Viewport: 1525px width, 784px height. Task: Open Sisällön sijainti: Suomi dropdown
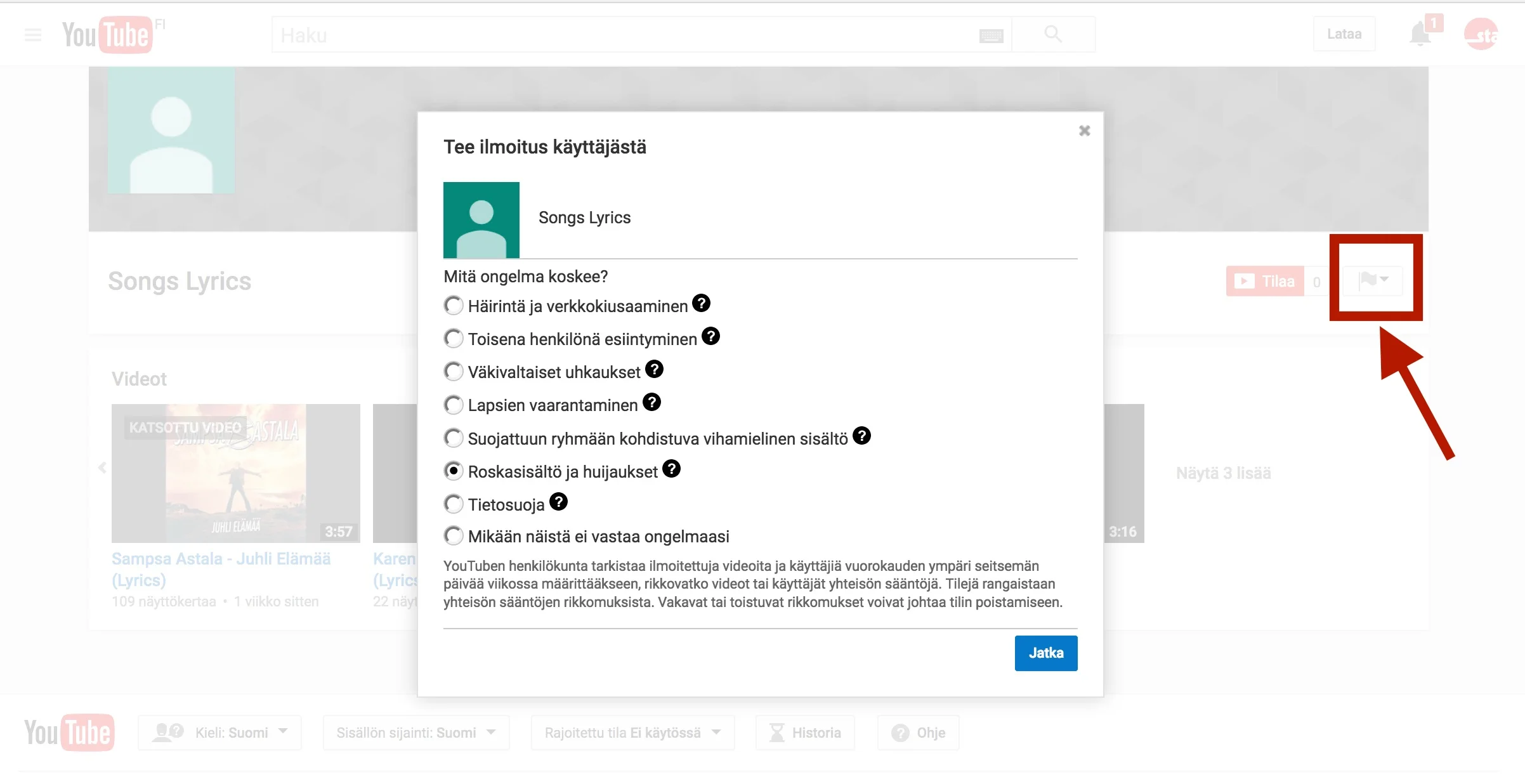(416, 733)
